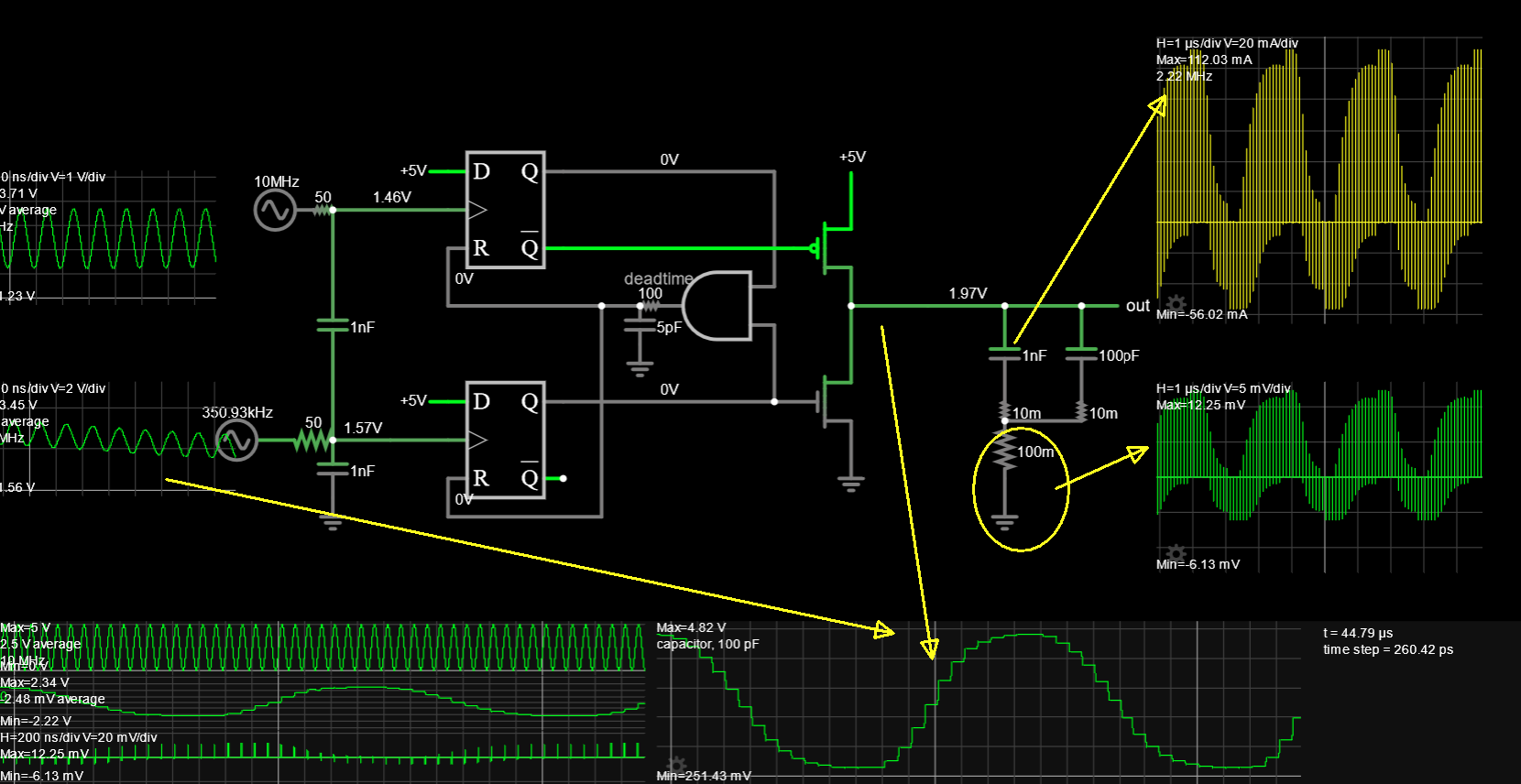This screenshot has width=1521, height=784.
Task: Select the lower D flip-flop
Action: coord(507,440)
